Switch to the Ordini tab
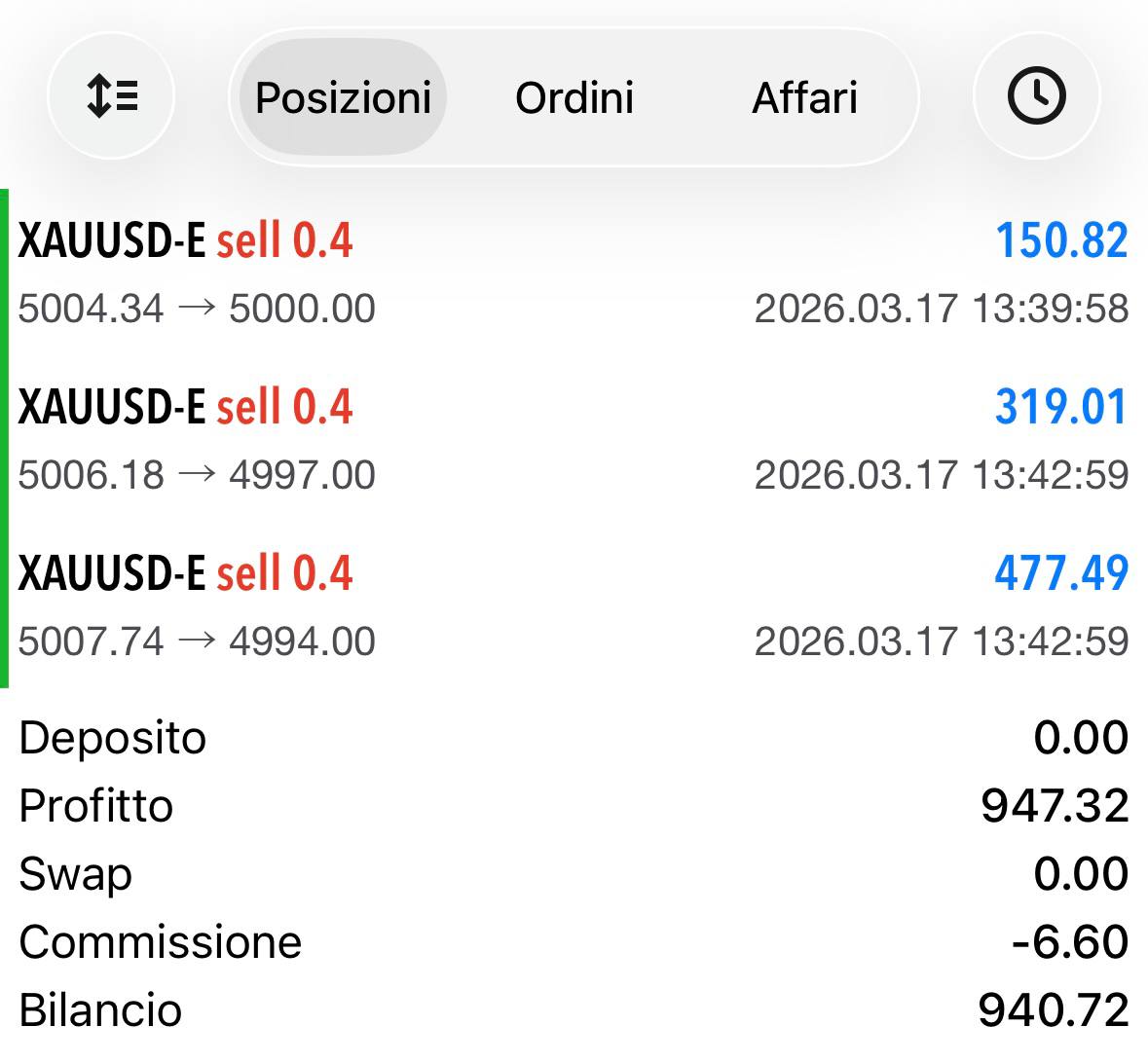Screen dimensions: 1148x1063 [x=574, y=97]
